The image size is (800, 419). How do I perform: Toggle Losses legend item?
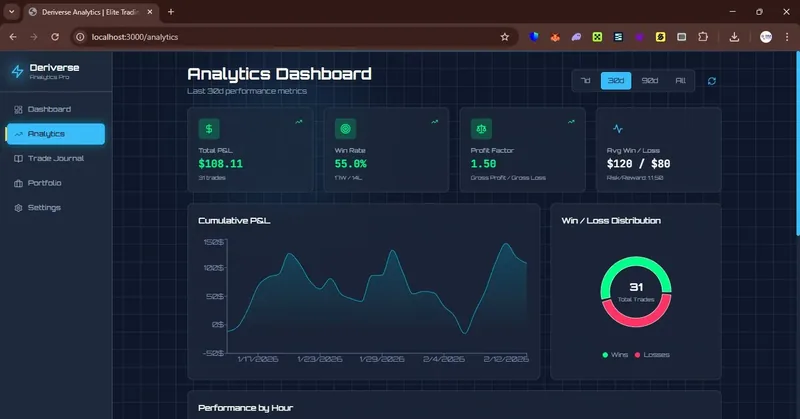pos(652,355)
